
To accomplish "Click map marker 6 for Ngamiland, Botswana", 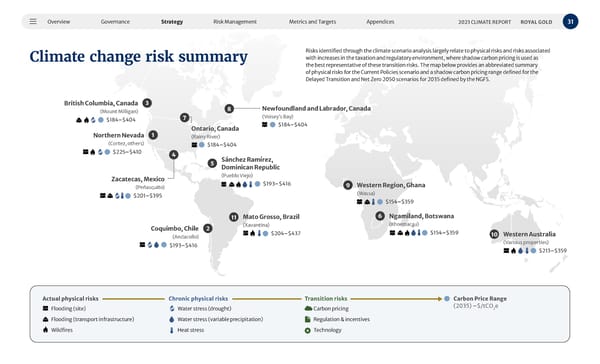I will coord(380,216).
